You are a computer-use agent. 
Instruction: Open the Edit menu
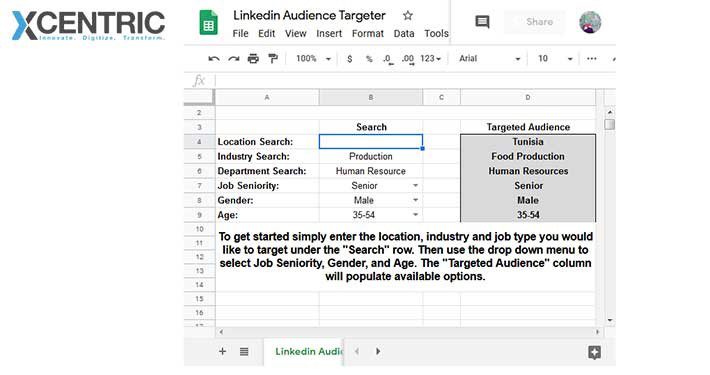pyautogui.click(x=266, y=34)
